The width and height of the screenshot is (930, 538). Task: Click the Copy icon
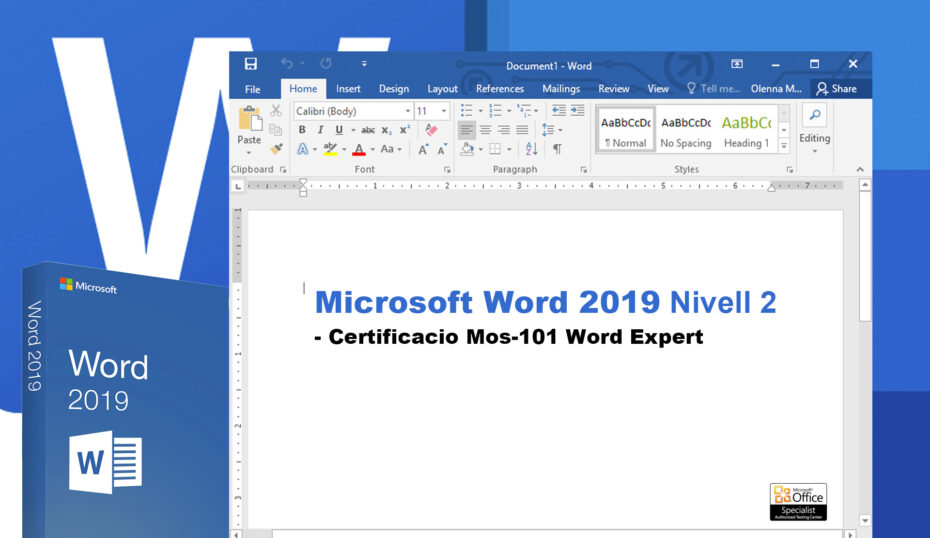[276, 129]
